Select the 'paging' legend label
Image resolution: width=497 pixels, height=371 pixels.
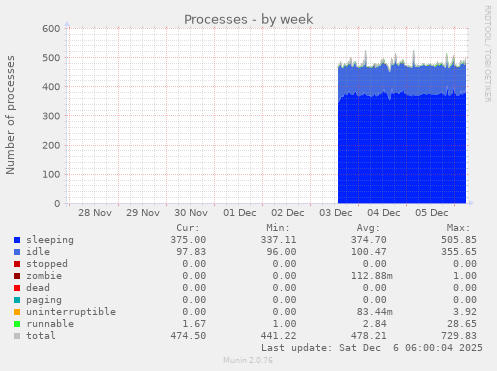[x=44, y=300]
